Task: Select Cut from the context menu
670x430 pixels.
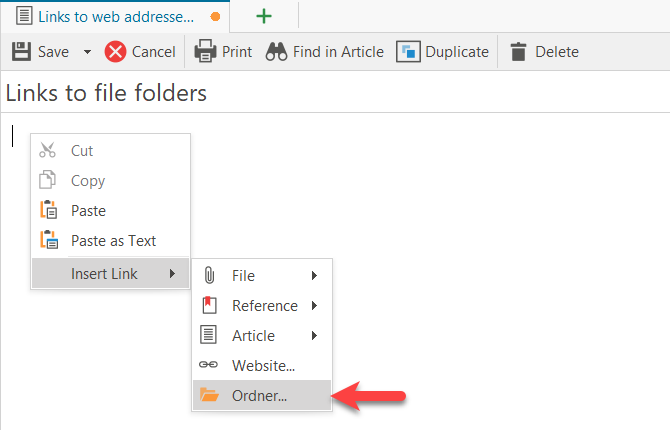Action: click(81, 151)
